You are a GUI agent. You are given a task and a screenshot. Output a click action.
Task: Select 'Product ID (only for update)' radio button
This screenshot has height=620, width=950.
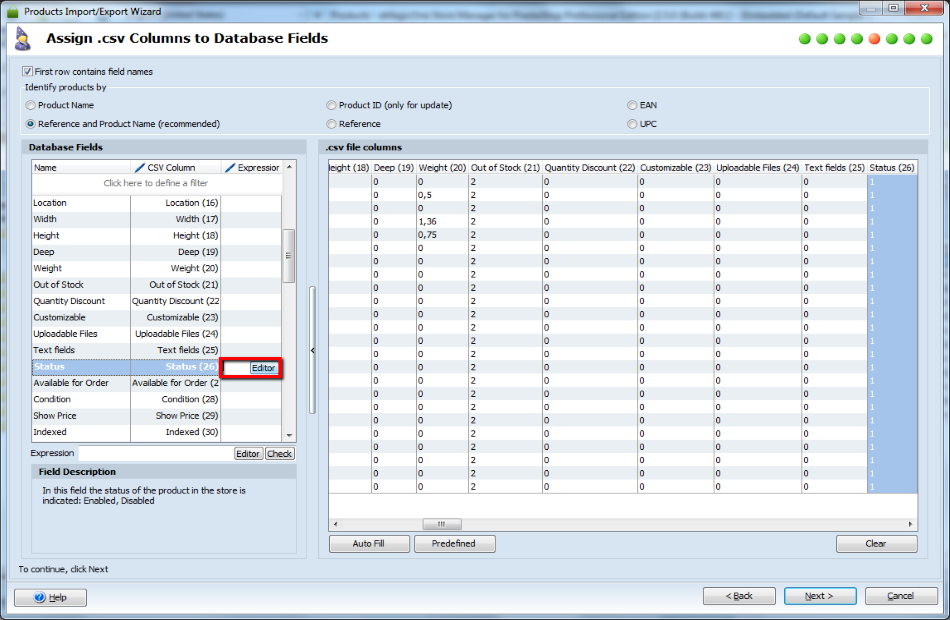[331, 105]
